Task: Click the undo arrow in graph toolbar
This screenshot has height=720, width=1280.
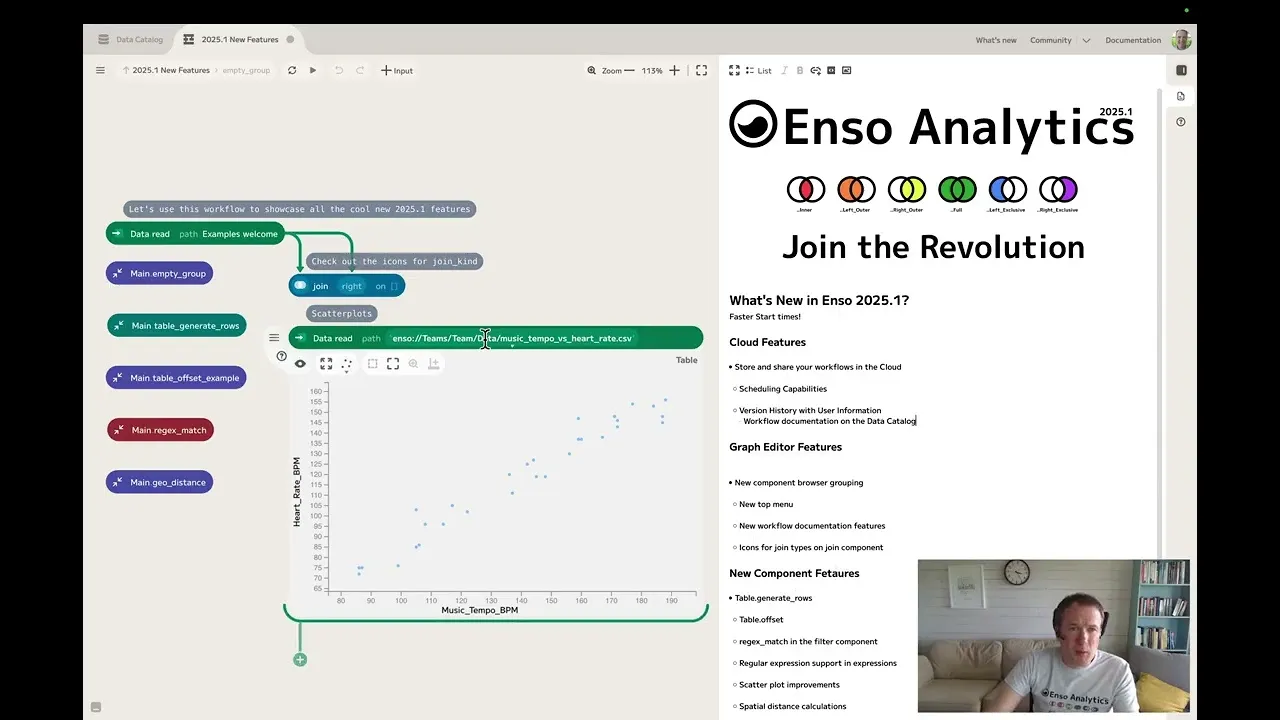Action: pyautogui.click(x=338, y=70)
